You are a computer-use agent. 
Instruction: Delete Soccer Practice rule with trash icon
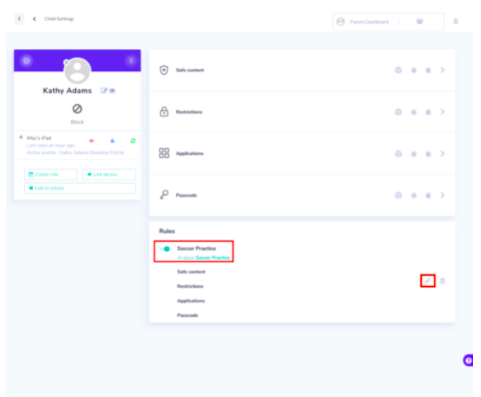click(x=442, y=281)
